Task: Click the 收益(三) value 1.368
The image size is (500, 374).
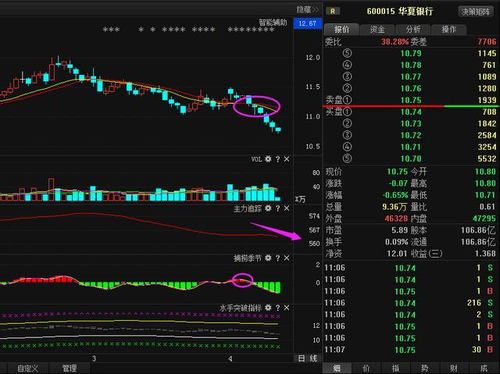Action: 485,254
